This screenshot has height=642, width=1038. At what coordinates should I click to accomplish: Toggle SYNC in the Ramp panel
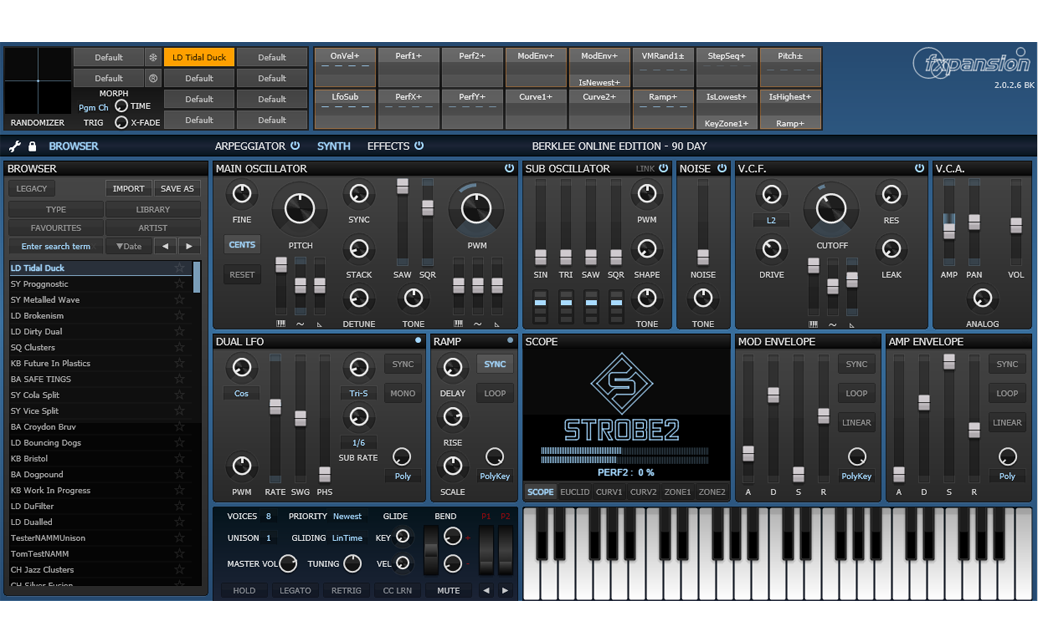coord(495,364)
